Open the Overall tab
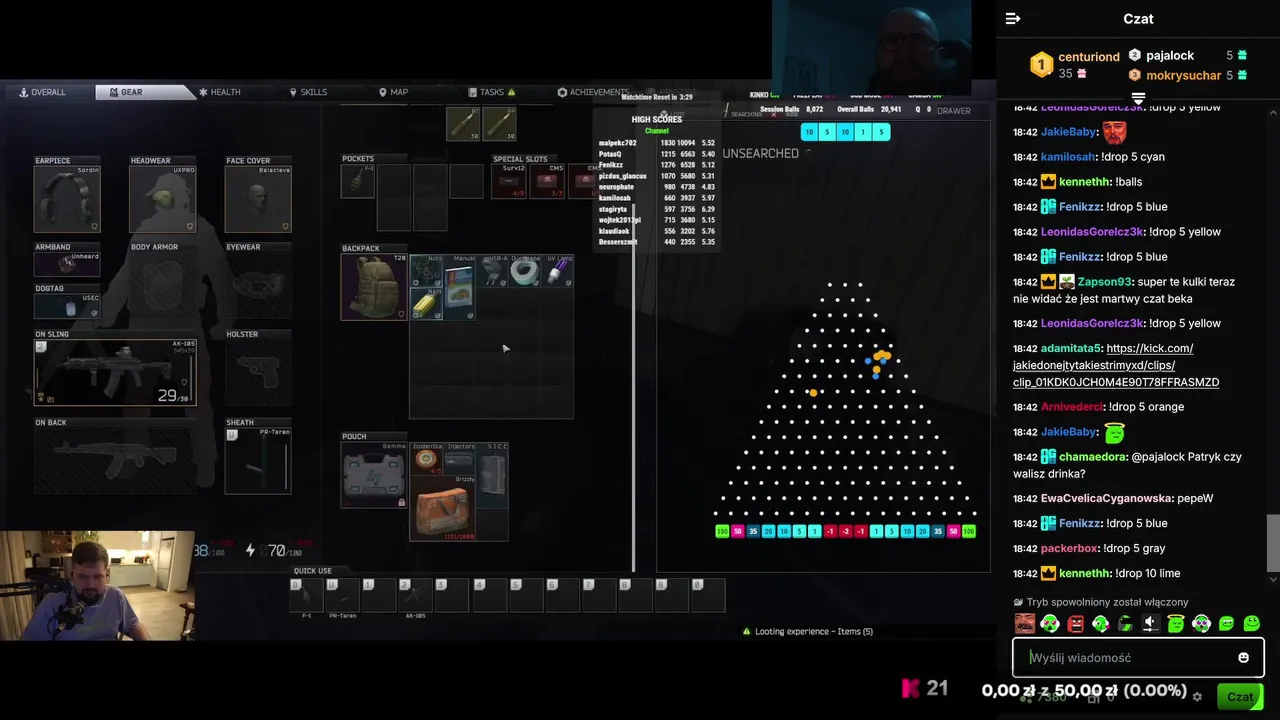Screen dimensions: 1280x720 (42, 92)
